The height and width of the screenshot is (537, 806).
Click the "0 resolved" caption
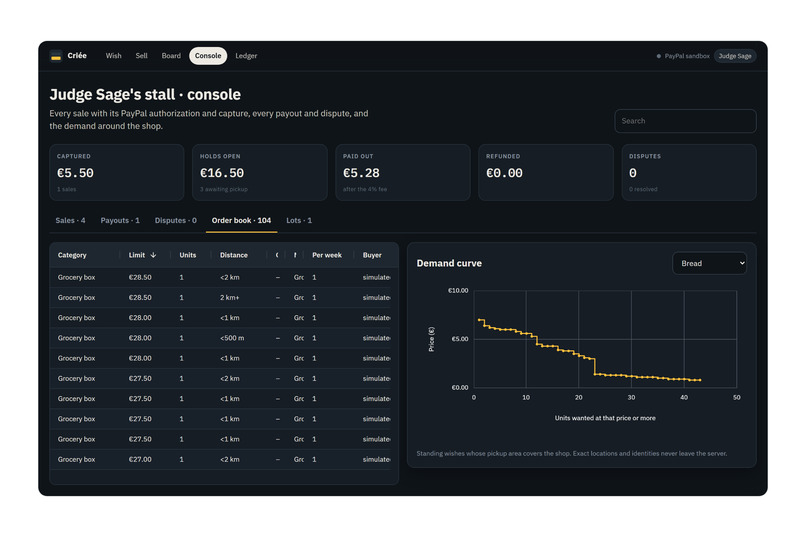643,189
